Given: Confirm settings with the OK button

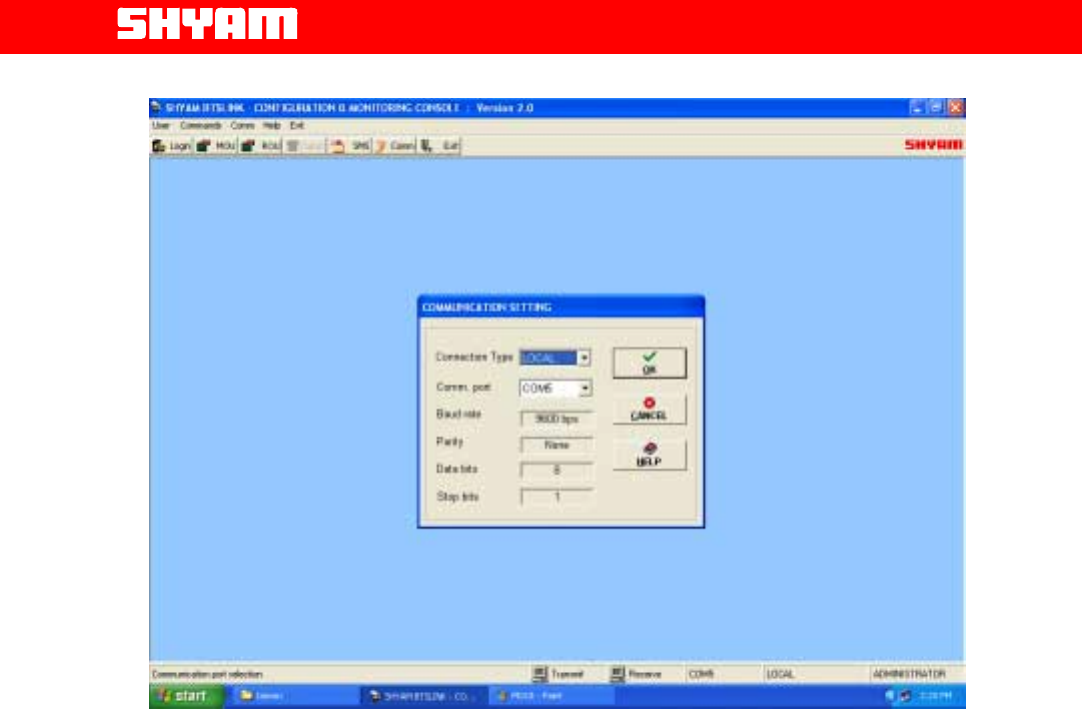Looking at the screenshot, I should click(x=649, y=363).
